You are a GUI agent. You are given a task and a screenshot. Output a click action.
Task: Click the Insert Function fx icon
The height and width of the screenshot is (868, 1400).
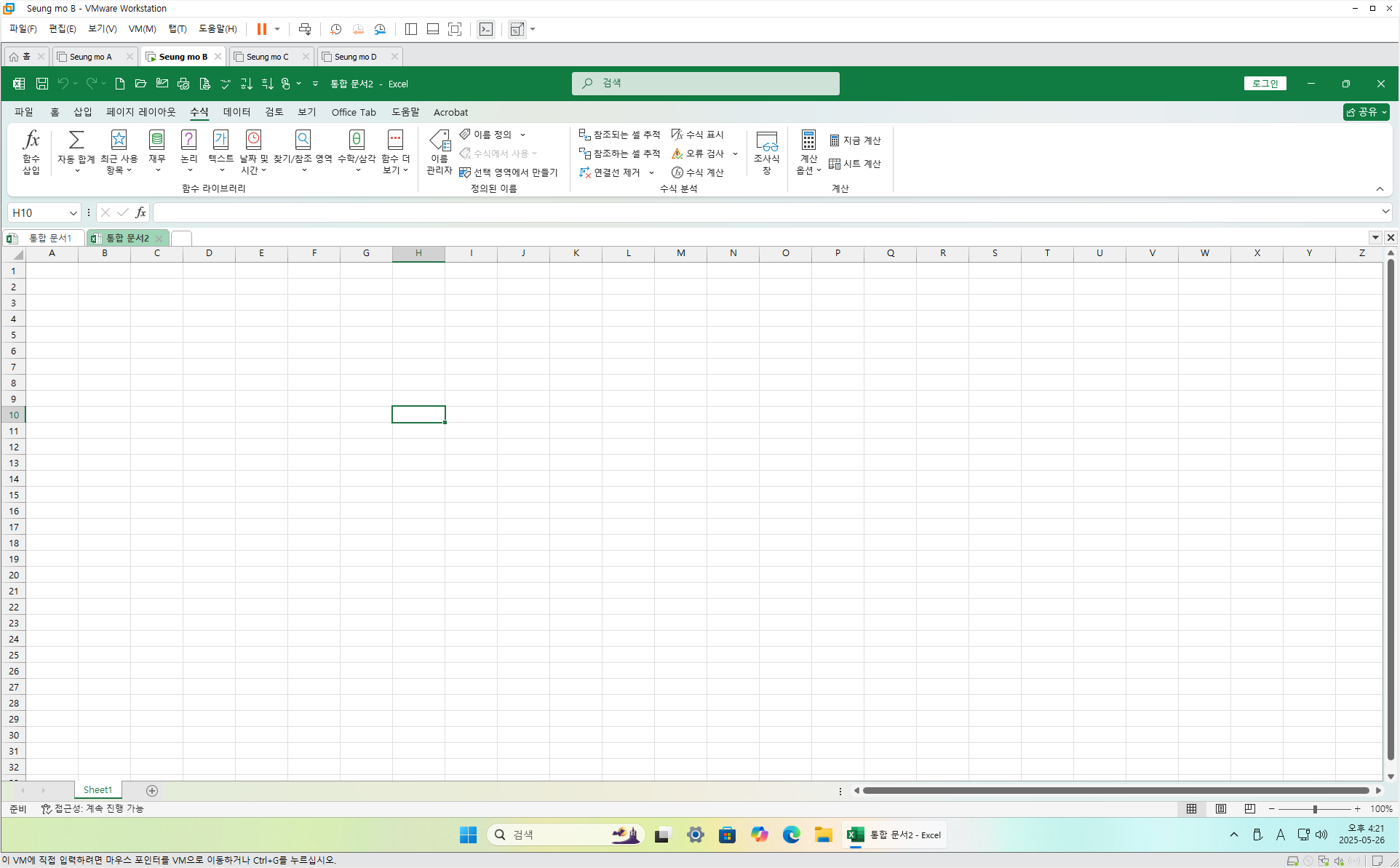pyautogui.click(x=31, y=140)
